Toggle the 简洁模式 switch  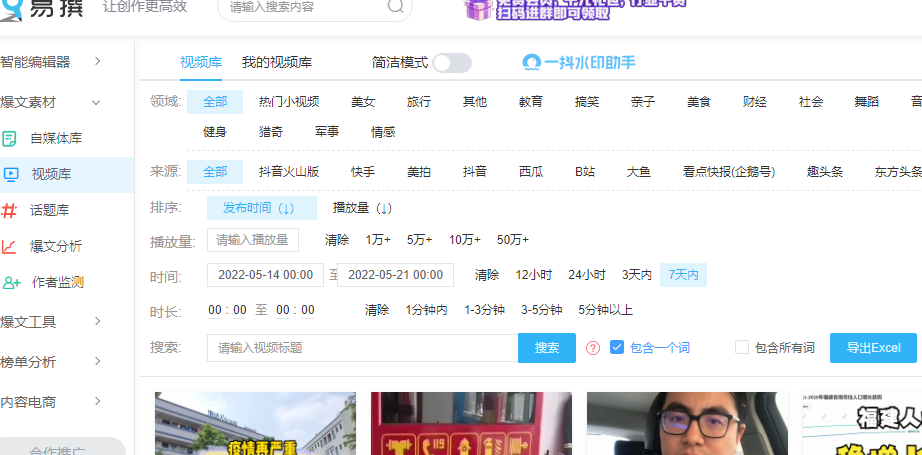(452, 63)
